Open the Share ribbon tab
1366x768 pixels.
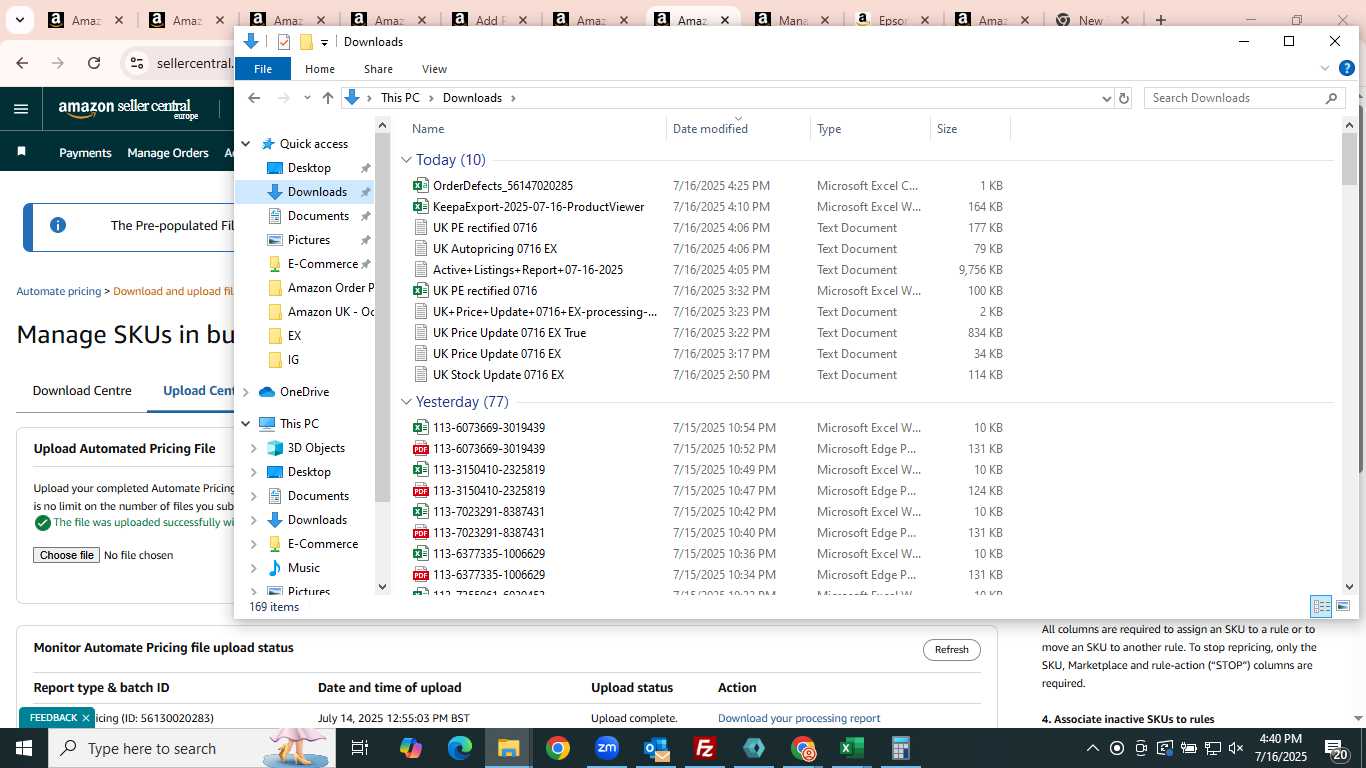tap(378, 69)
